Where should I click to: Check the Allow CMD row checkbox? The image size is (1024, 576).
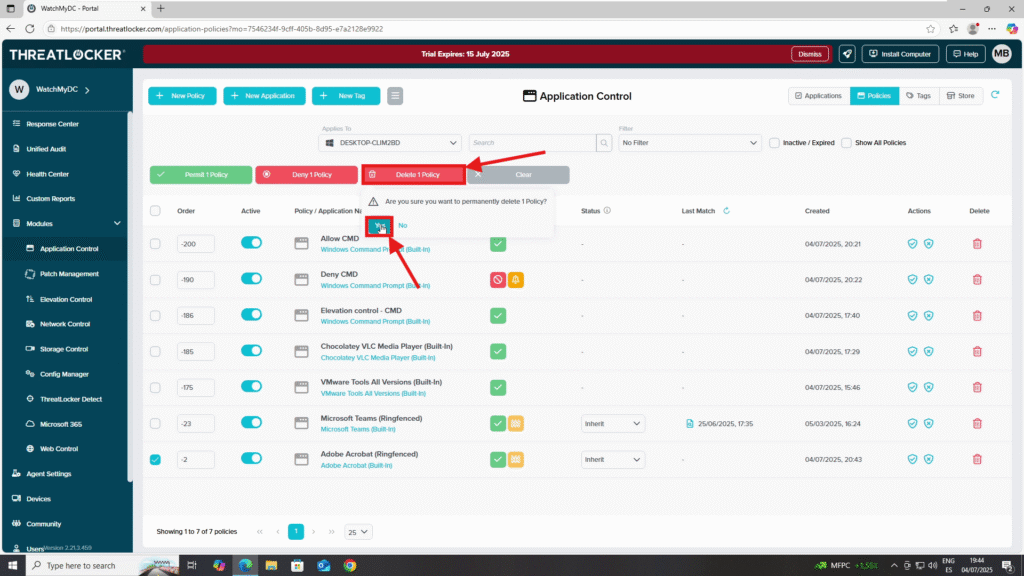[155, 244]
